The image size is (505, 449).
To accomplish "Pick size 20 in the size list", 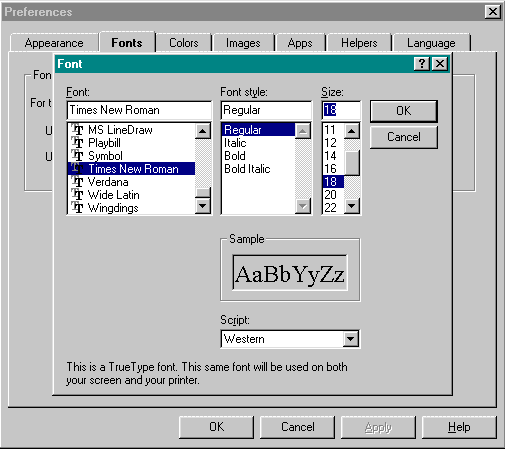I will [x=333, y=195].
